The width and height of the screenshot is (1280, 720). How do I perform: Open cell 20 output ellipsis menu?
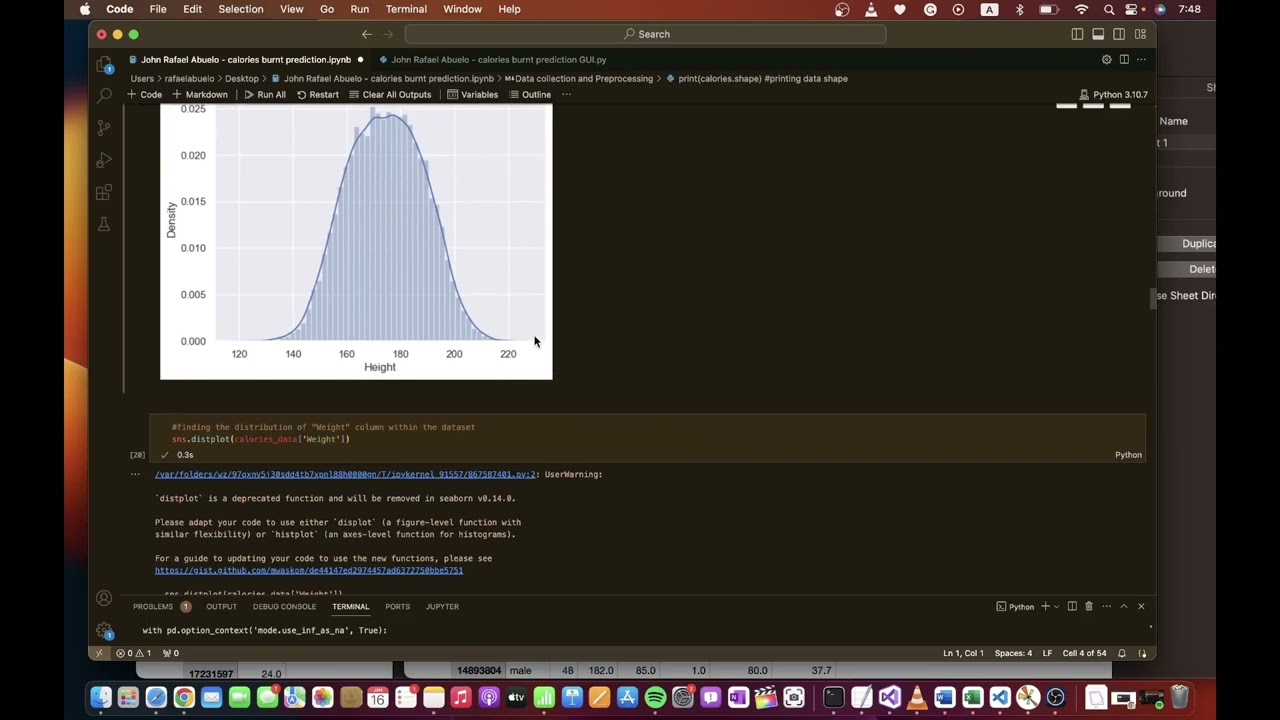tap(135, 474)
